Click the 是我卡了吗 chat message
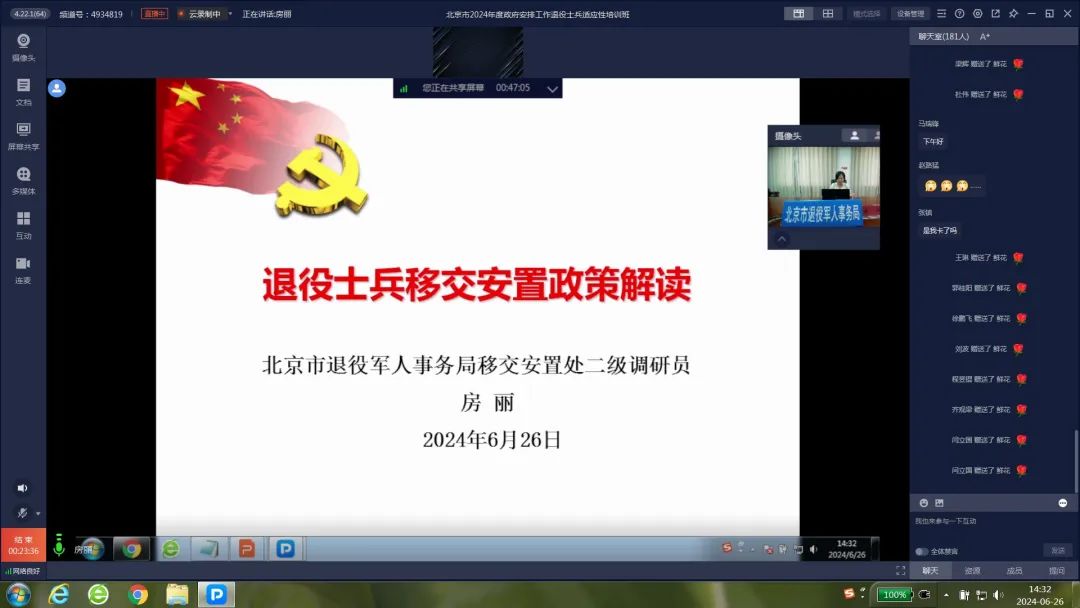The width and height of the screenshot is (1080, 608). click(940, 231)
